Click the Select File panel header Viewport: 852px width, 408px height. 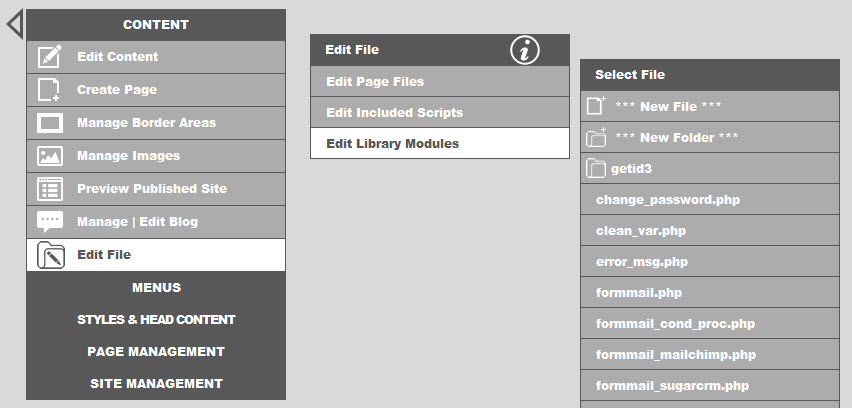710,75
